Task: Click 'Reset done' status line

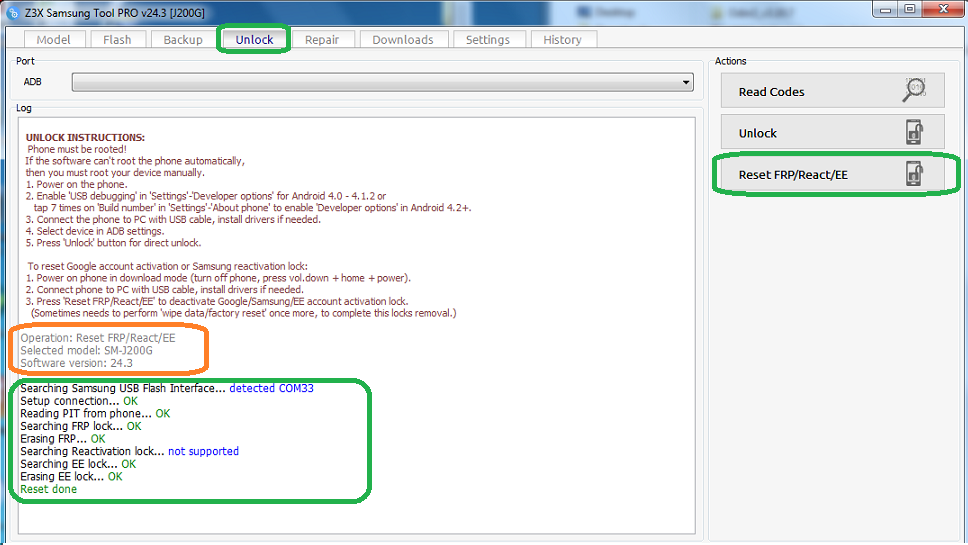Action: coord(49,489)
